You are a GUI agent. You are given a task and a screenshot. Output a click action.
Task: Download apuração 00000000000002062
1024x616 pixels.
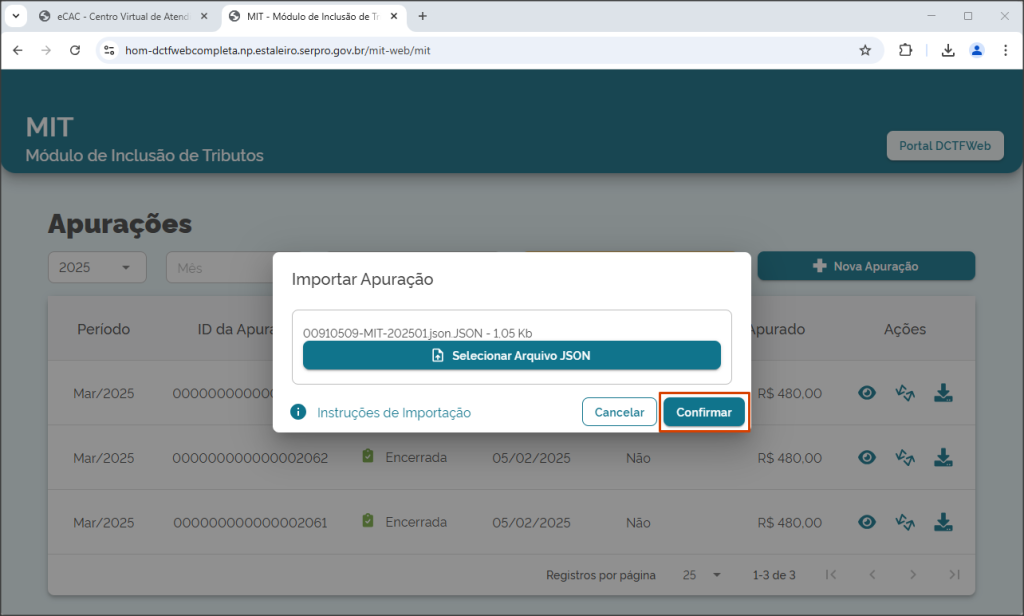point(943,458)
